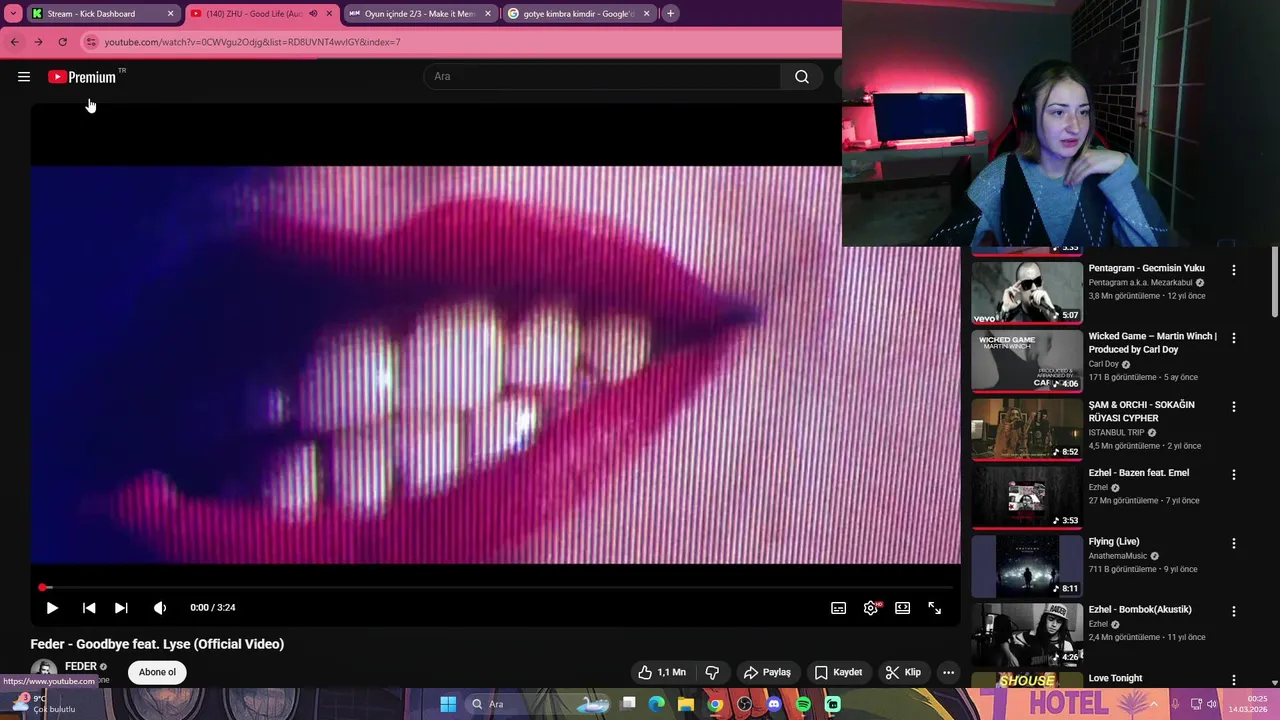Open options for Ezhel - Bombok(Akustik)
The image size is (1280, 720).
coord(1233,611)
